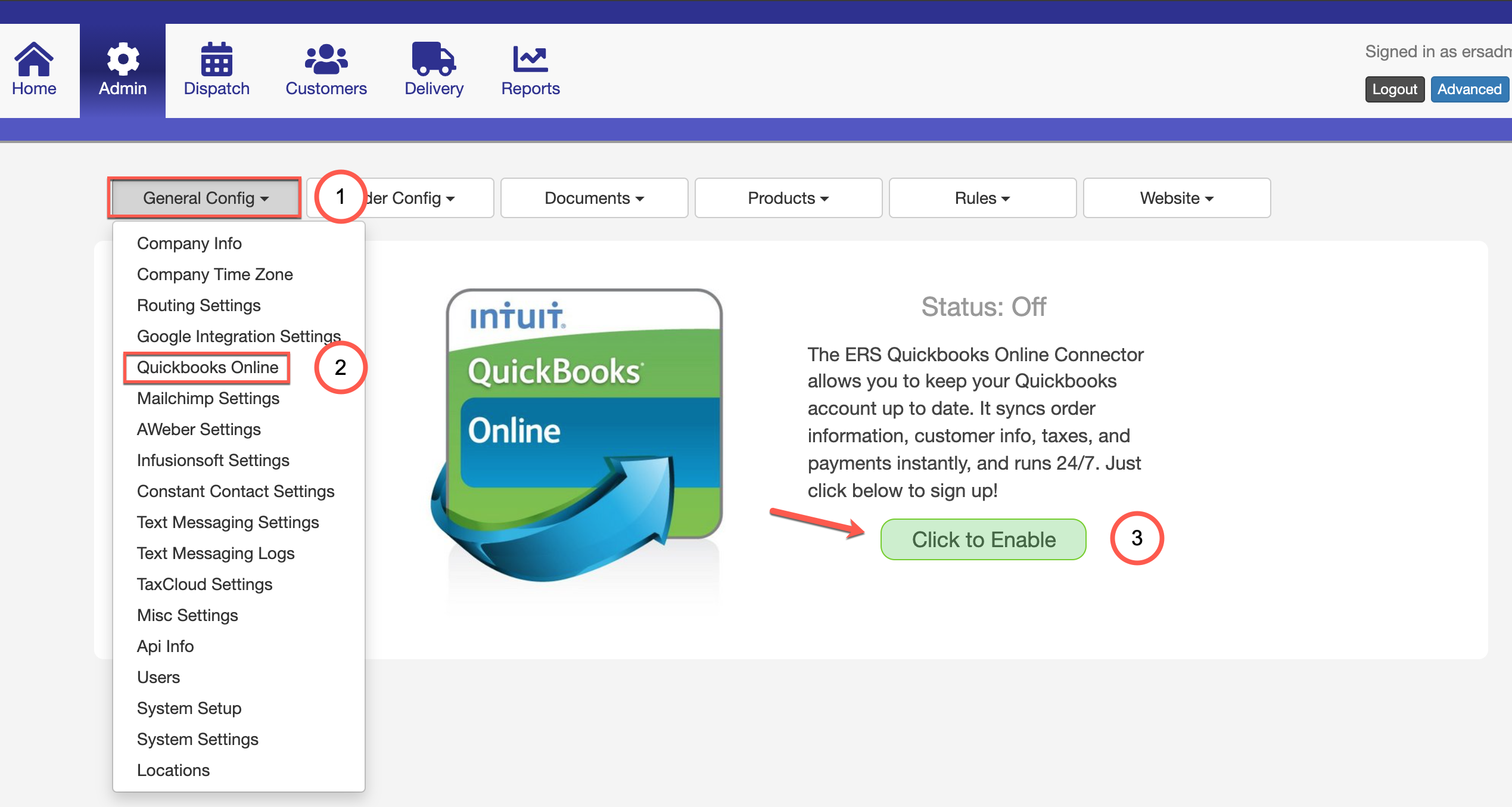This screenshot has height=807, width=1512.
Task: Go to the Home house icon
Action: pyautogui.click(x=34, y=60)
